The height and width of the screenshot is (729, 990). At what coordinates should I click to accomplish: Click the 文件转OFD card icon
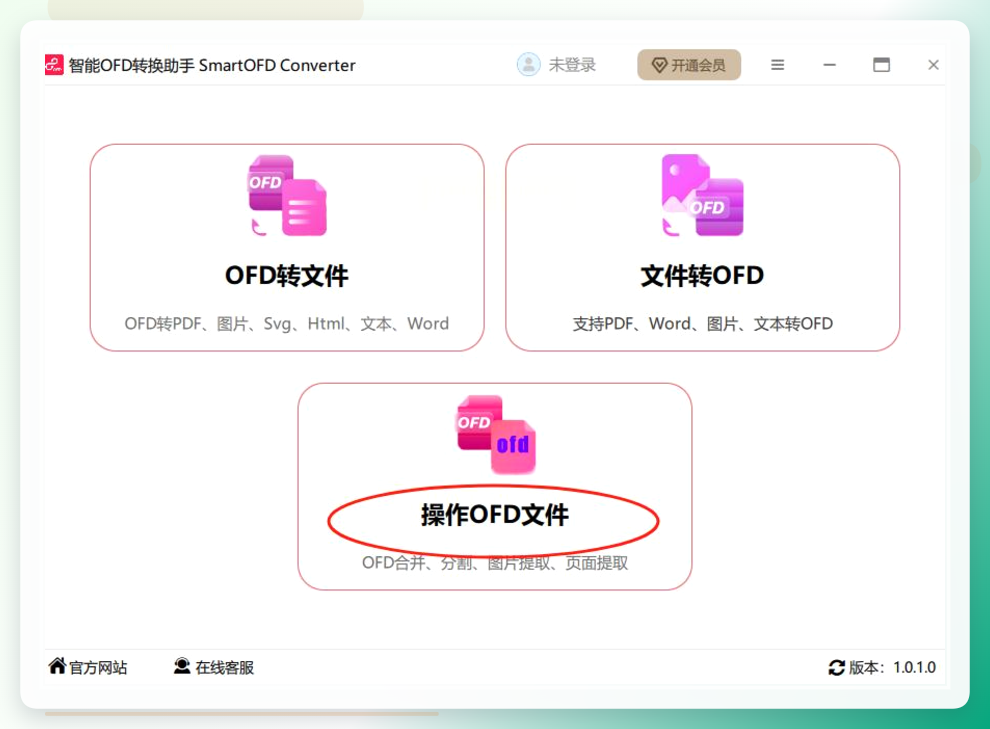coord(703,196)
